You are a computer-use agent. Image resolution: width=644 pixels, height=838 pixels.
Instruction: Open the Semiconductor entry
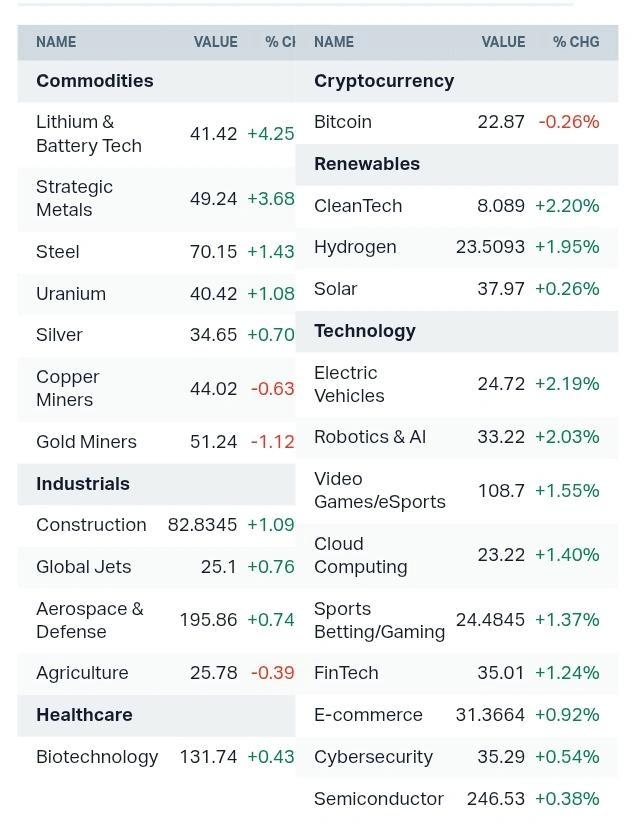coord(379,799)
